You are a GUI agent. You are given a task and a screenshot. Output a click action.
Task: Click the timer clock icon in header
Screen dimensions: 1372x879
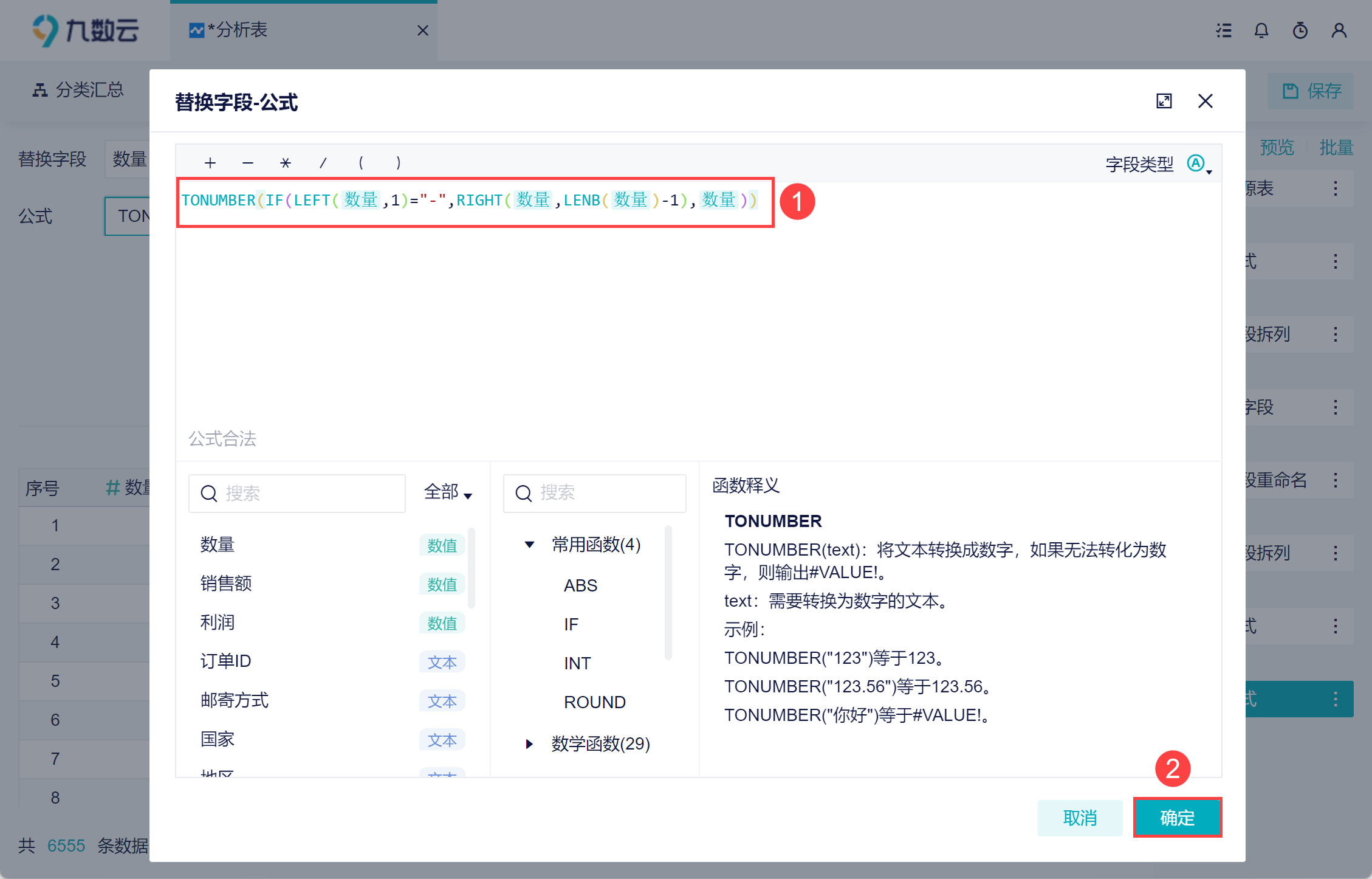[x=1300, y=30]
